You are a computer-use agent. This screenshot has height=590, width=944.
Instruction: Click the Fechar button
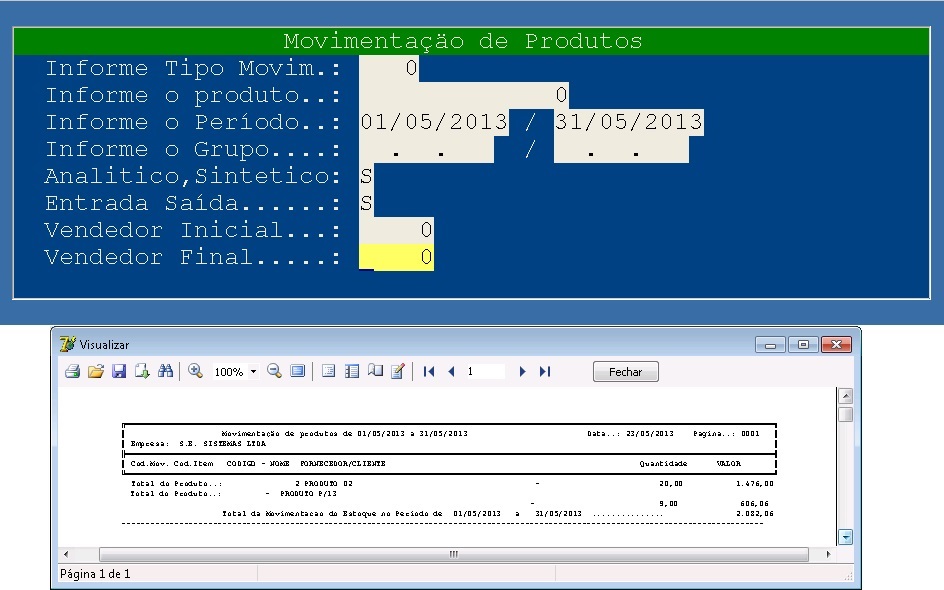[625, 371]
